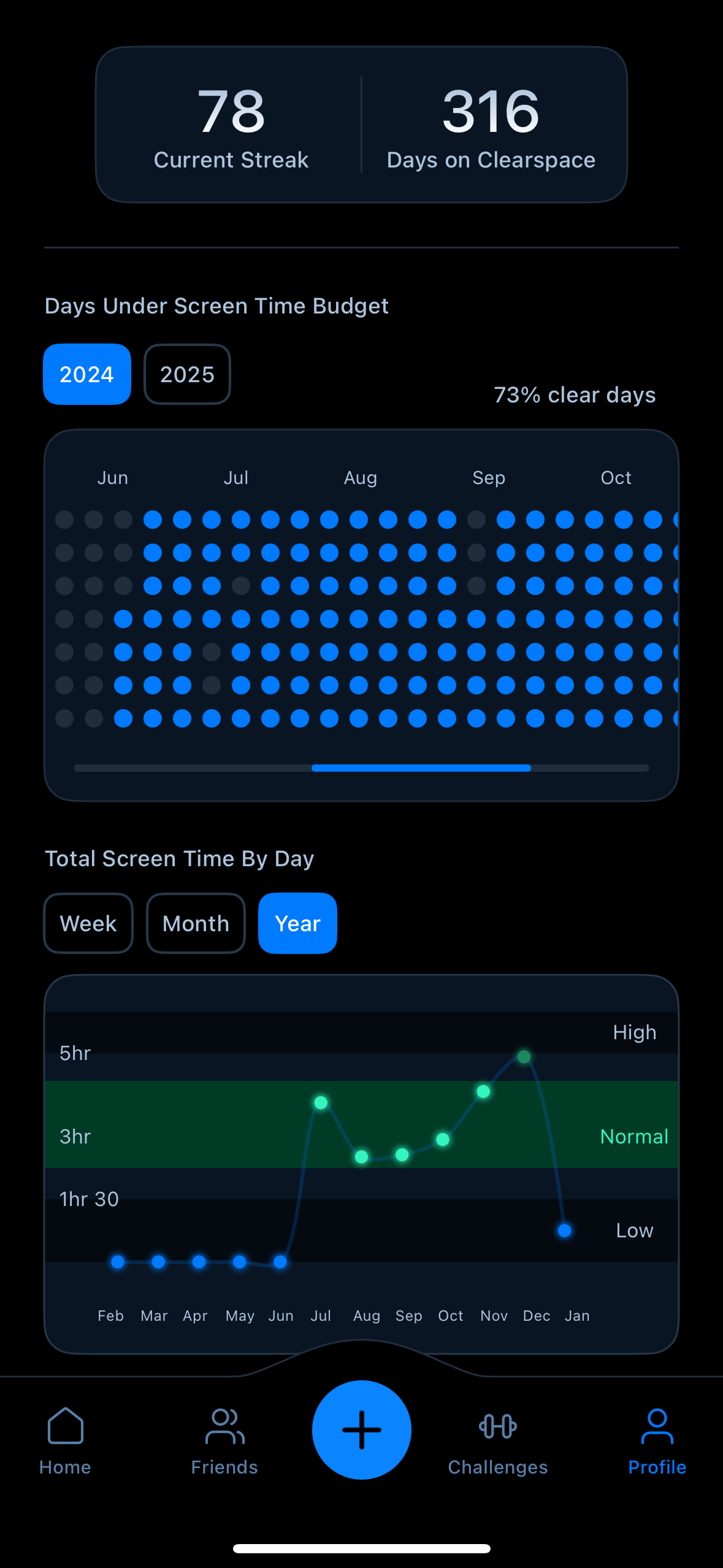Click the 73% clear days label

pyautogui.click(x=575, y=395)
